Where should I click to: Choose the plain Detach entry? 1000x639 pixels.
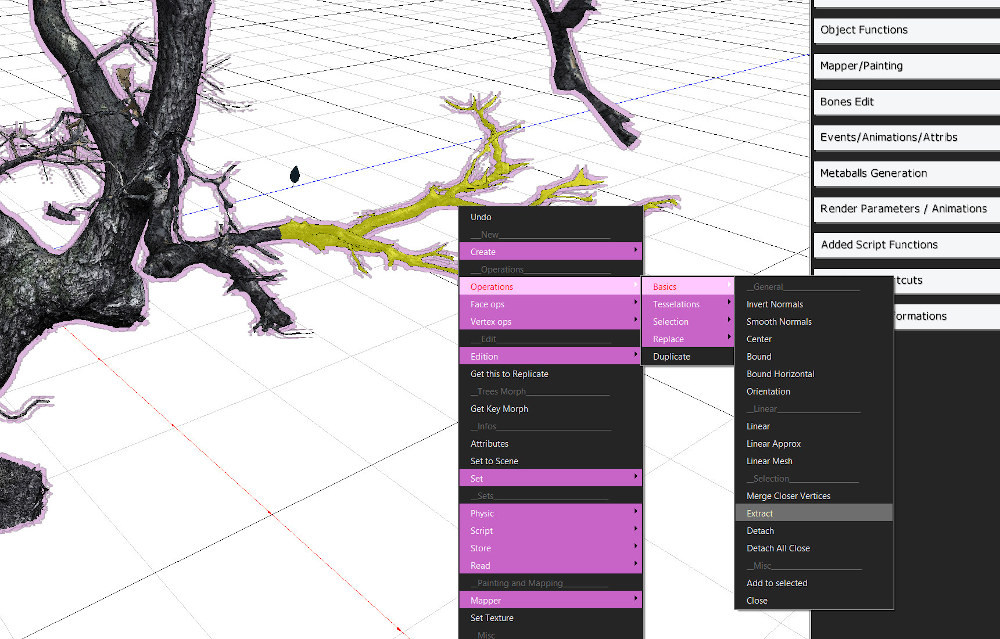(814, 531)
